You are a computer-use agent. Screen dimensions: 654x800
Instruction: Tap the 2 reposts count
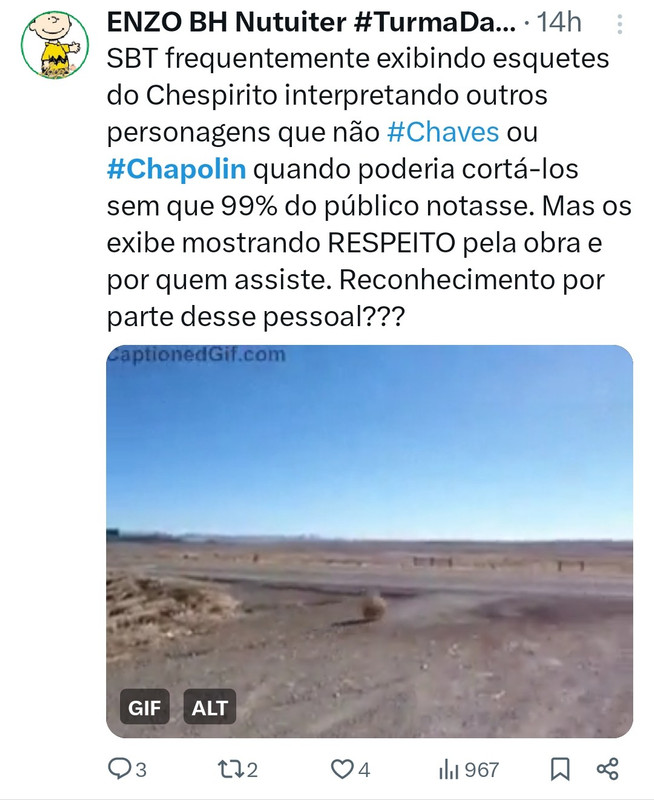pyautogui.click(x=252, y=770)
